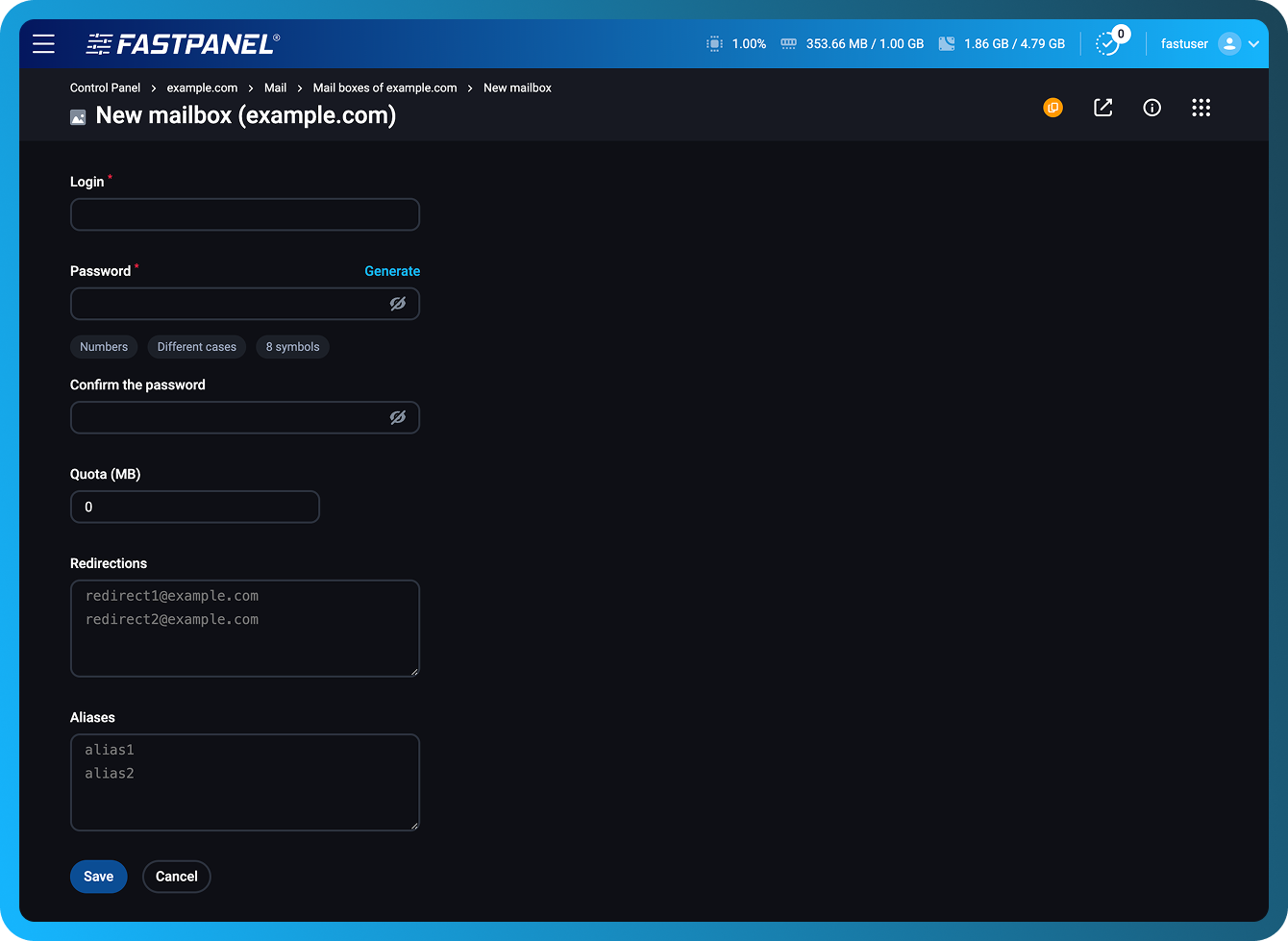This screenshot has width=1288, height=941.
Task: Cancel the mailbox creation
Action: [176, 876]
